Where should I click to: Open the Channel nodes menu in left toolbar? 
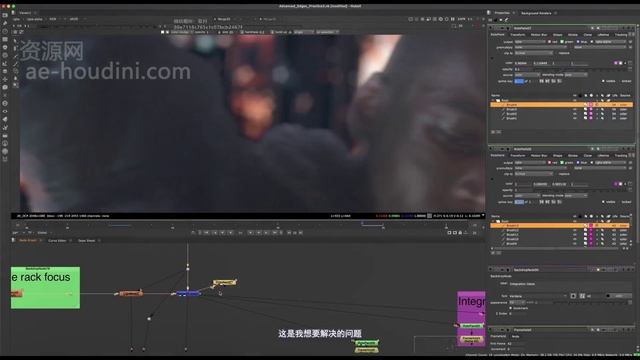[x=5, y=40]
